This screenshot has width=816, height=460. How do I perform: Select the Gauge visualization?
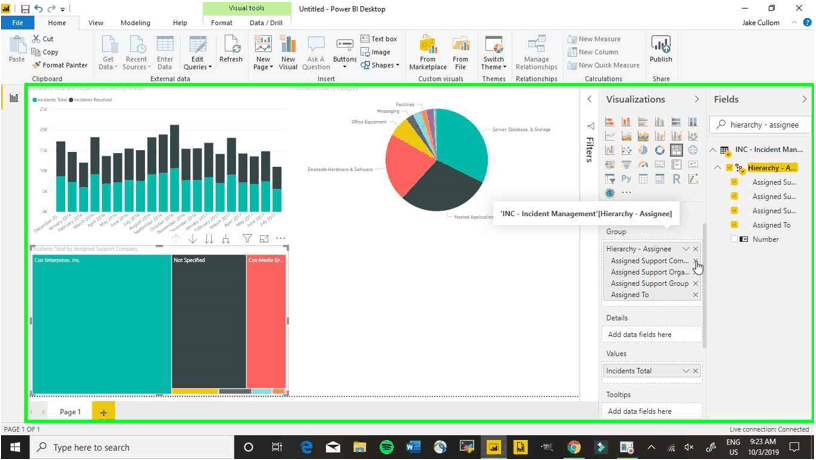pyautogui.click(x=643, y=164)
